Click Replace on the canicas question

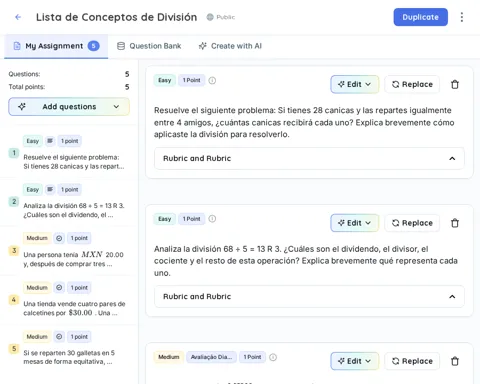coord(412,84)
